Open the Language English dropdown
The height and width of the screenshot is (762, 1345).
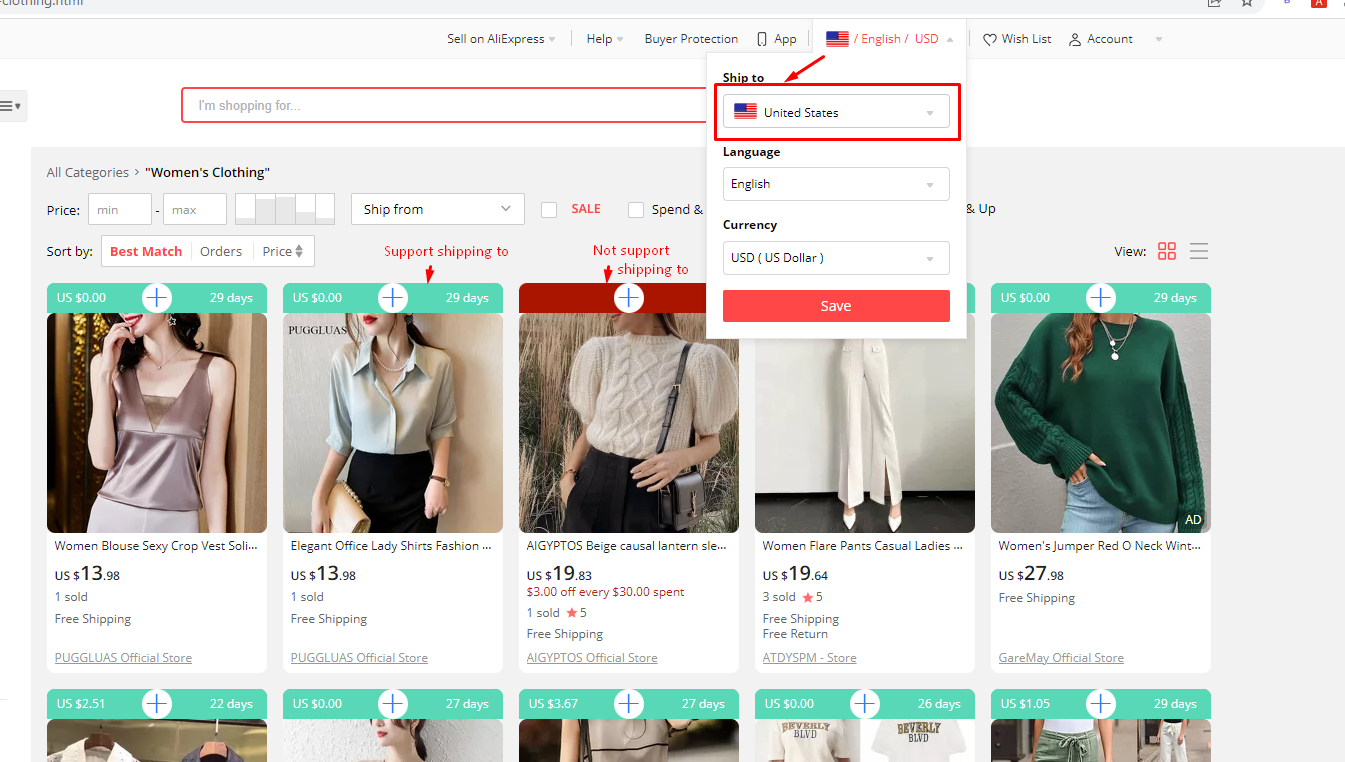click(x=836, y=184)
